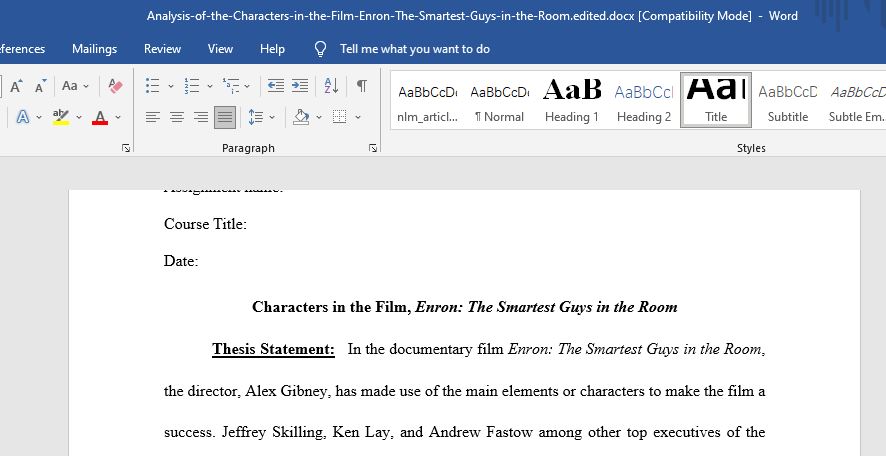Apply the Subtle Em... style
Image resolution: width=886 pixels, height=456 pixels.
pos(856,101)
